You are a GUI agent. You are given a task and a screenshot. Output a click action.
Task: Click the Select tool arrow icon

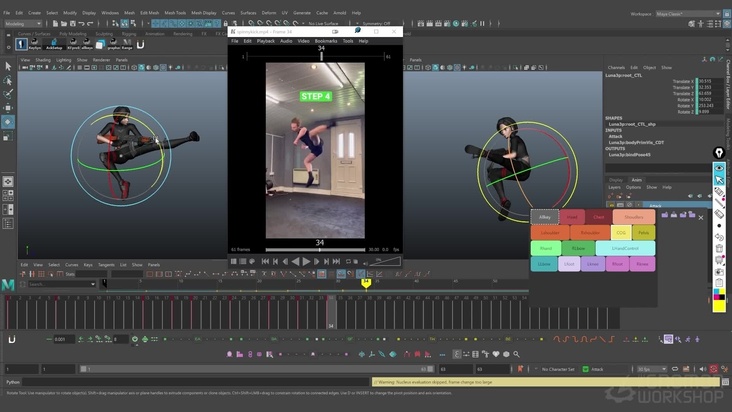[8, 66]
